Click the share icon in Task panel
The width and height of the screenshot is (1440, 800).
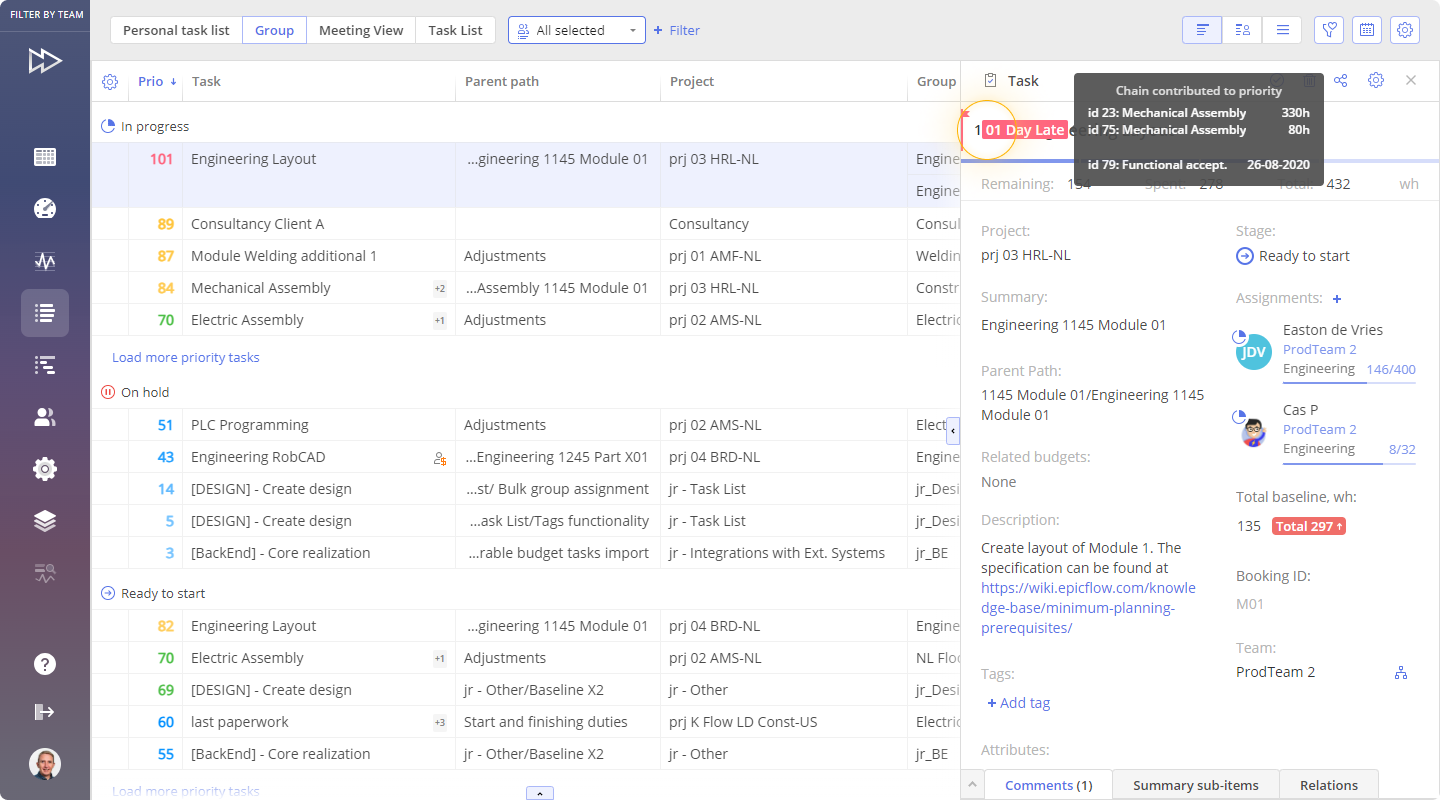[1341, 80]
